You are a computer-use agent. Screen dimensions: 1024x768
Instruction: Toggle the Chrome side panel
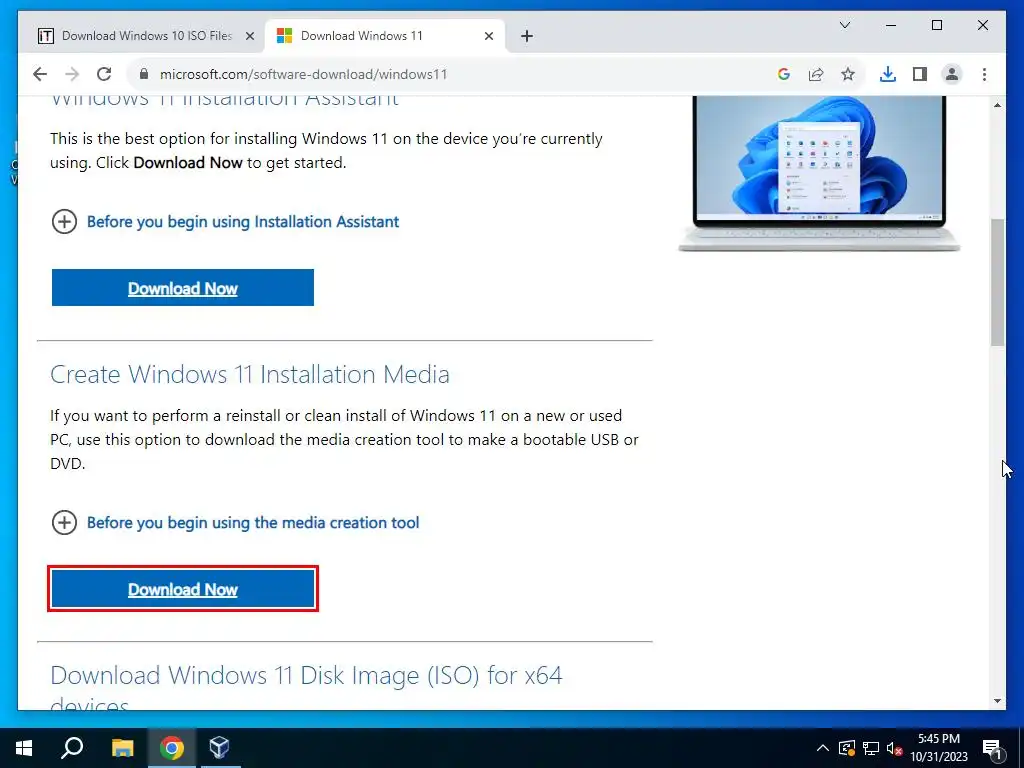(x=920, y=74)
